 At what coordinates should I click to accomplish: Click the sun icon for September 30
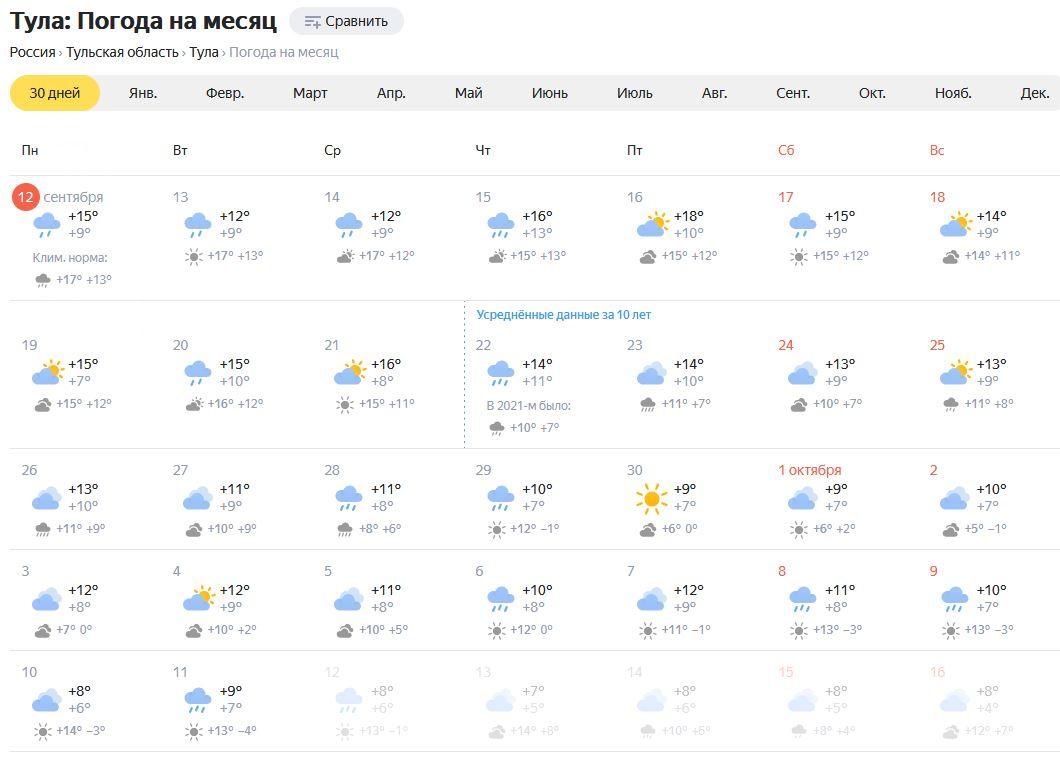[x=651, y=499]
